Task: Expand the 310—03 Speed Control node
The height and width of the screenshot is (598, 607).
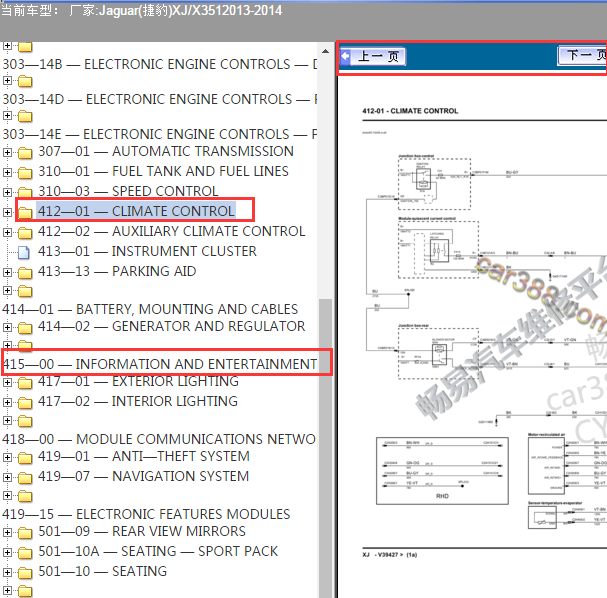Action: click(7, 192)
